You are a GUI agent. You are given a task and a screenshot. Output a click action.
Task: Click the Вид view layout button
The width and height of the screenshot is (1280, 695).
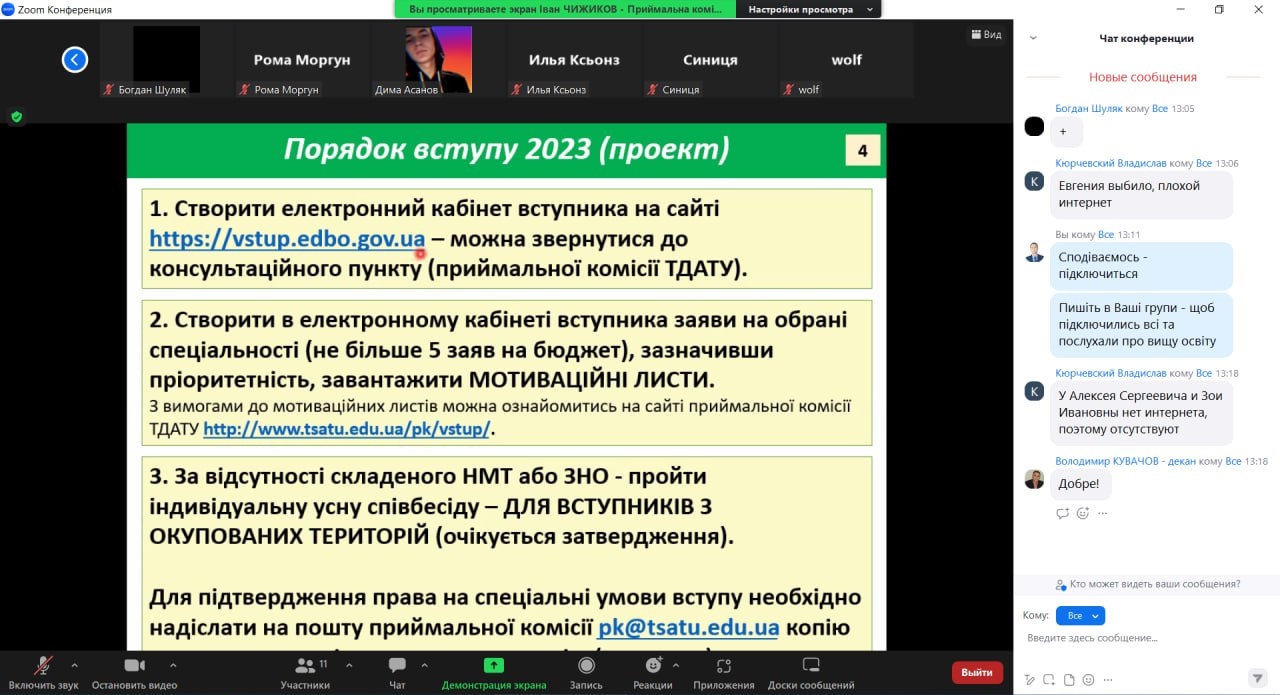(x=986, y=34)
